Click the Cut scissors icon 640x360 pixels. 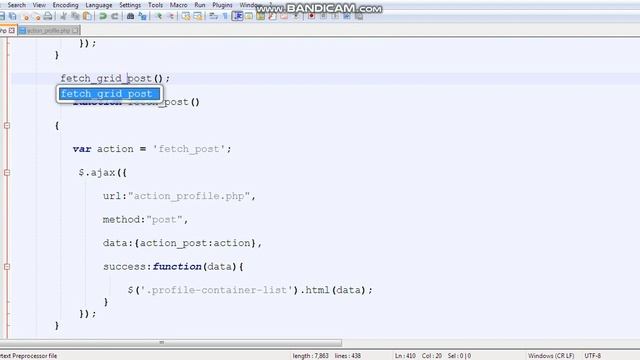(x=64, y=16)
